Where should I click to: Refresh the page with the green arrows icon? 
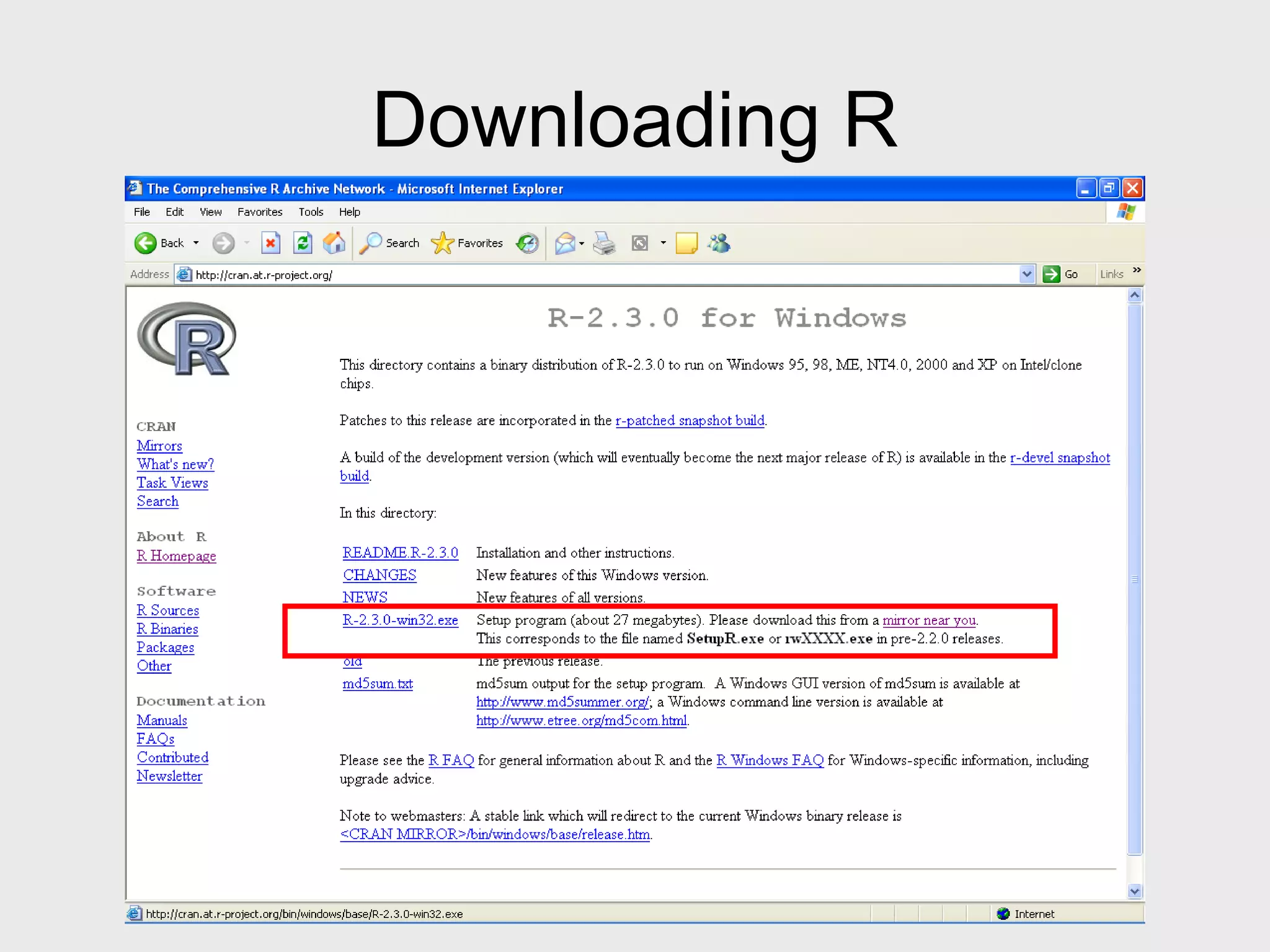303,243
